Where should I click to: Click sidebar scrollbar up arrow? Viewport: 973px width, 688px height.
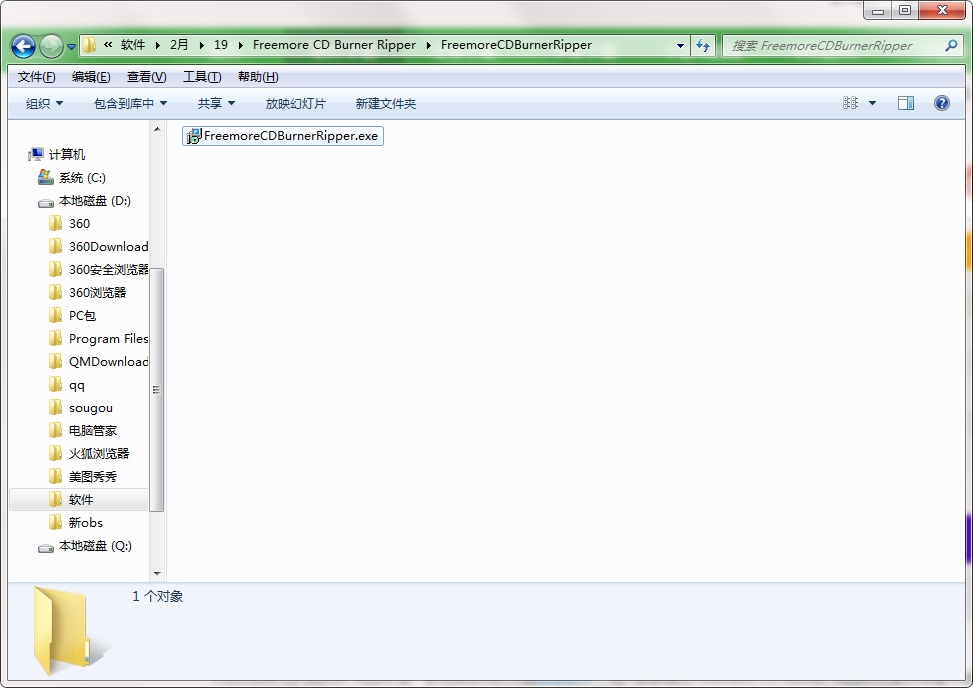tap(157, 129)
